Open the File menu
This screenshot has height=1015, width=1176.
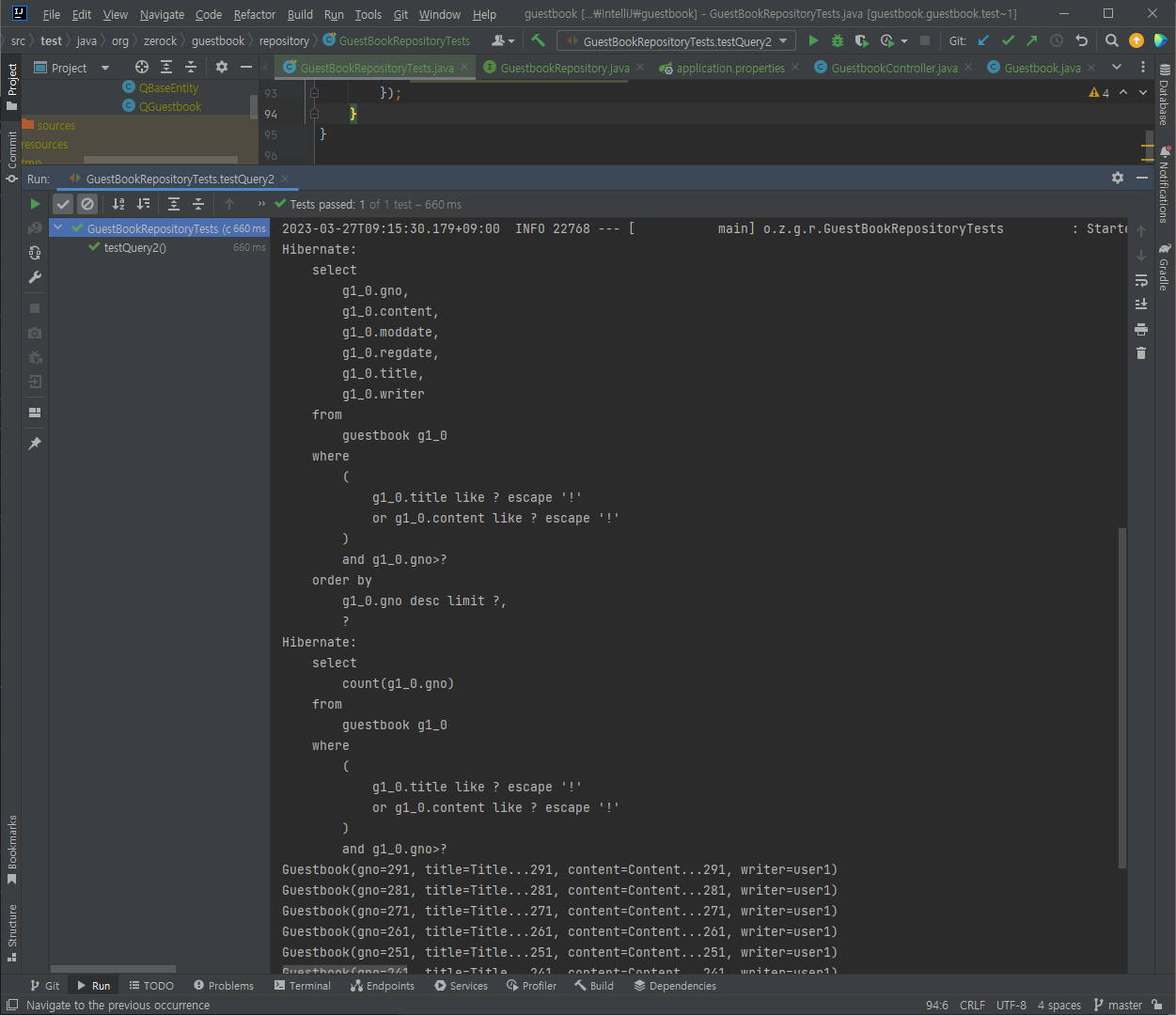coord(52,14)
